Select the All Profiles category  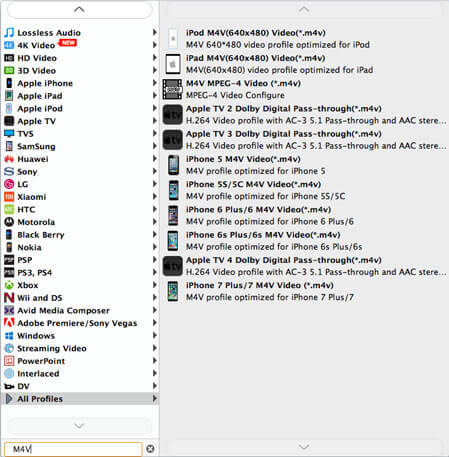pyautogui.click(x=80, y=399)
